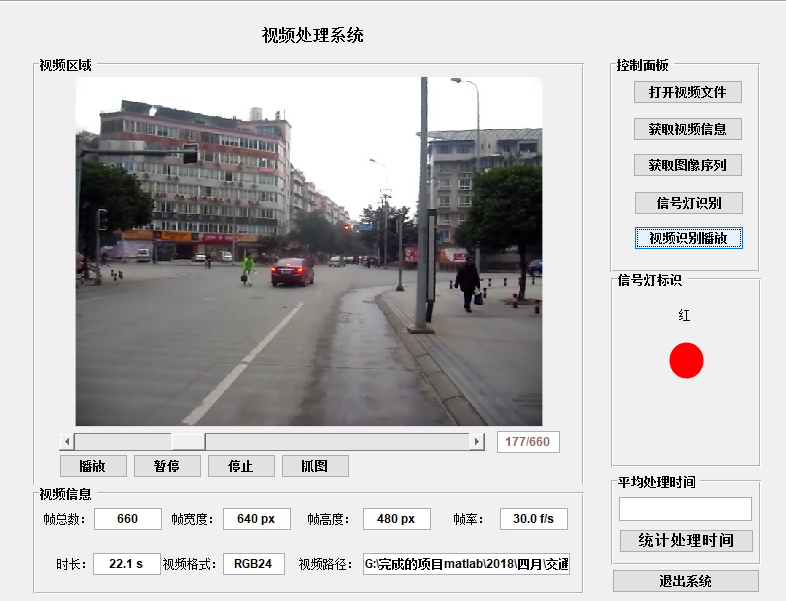
Task: Click the 视频区域 panel title
Action: click(65, 65)
